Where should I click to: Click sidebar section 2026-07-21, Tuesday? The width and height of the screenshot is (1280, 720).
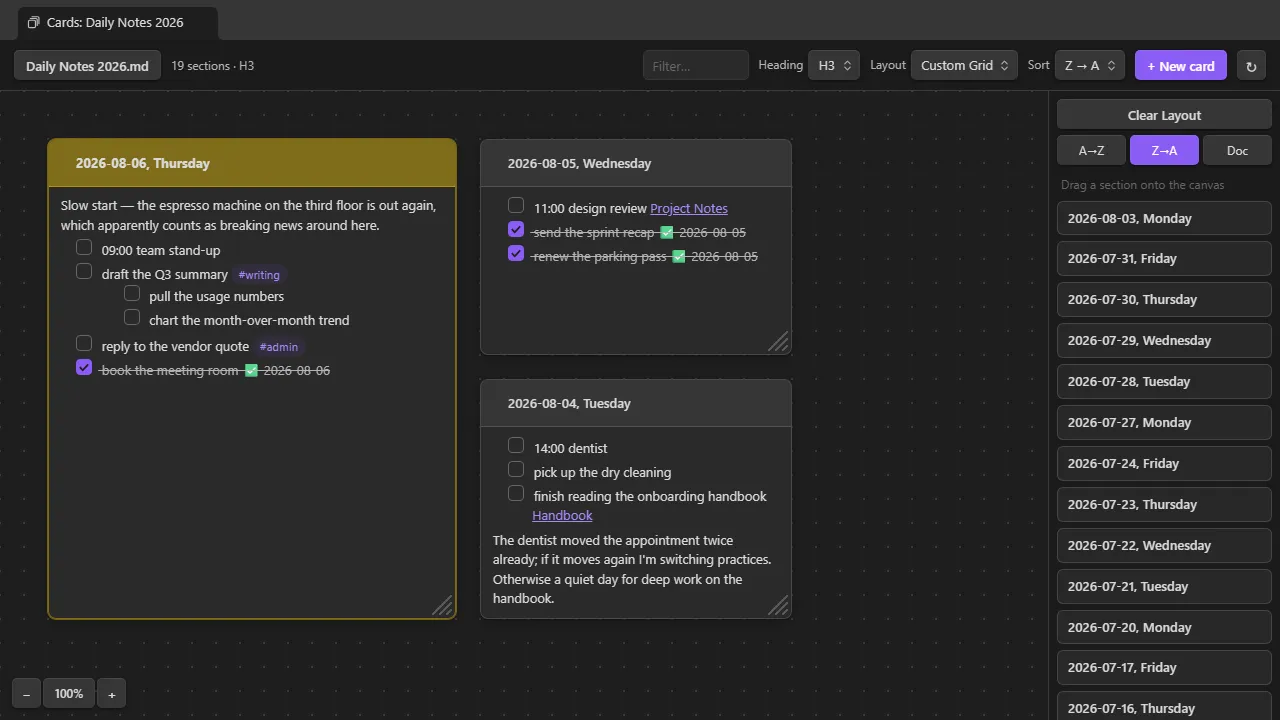pyautogui.click(x=1164, y=587)
